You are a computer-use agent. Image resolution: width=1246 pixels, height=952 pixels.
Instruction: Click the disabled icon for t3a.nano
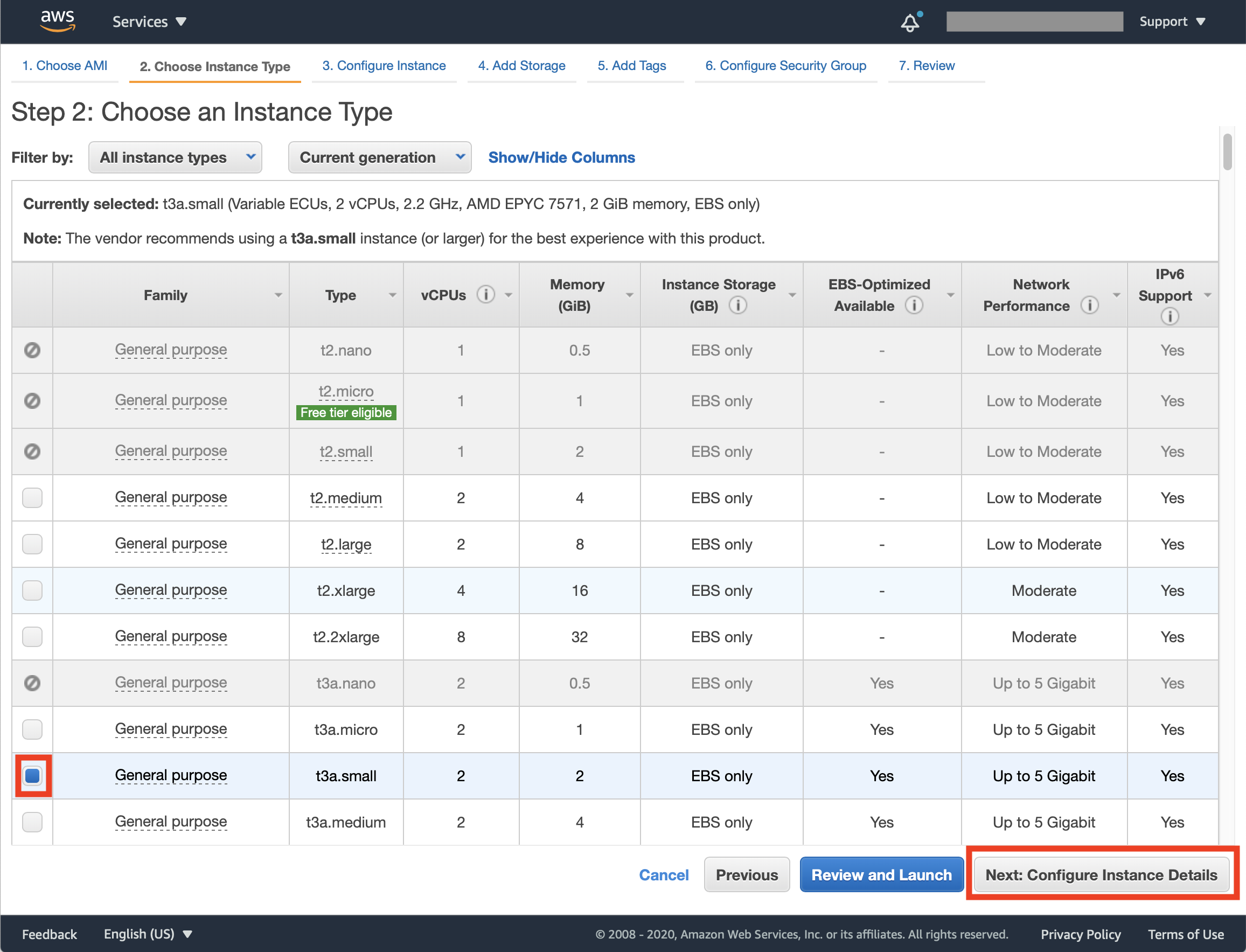(x=32, y=683)
